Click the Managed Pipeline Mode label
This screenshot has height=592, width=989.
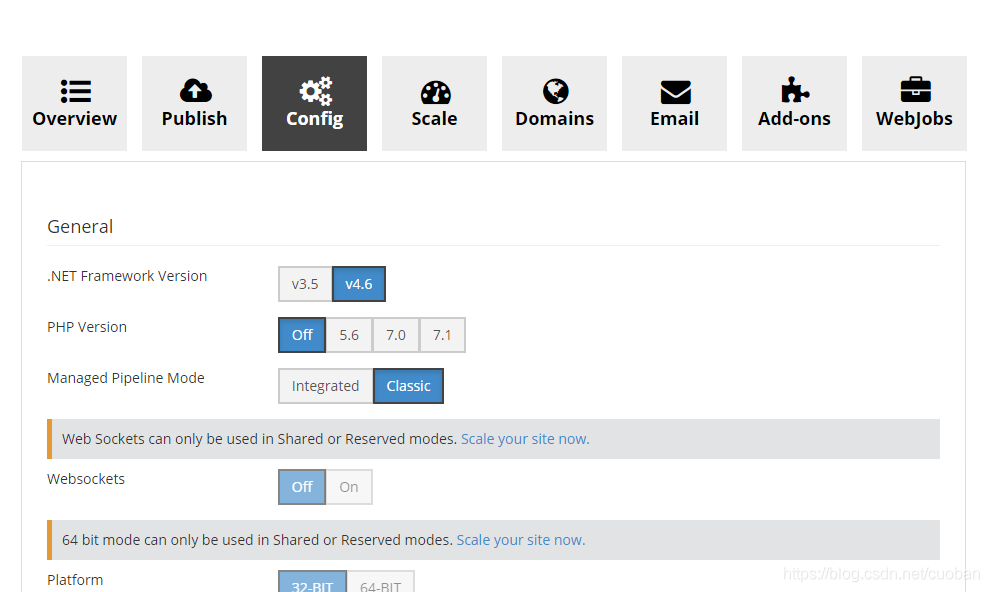pos(126,378)
